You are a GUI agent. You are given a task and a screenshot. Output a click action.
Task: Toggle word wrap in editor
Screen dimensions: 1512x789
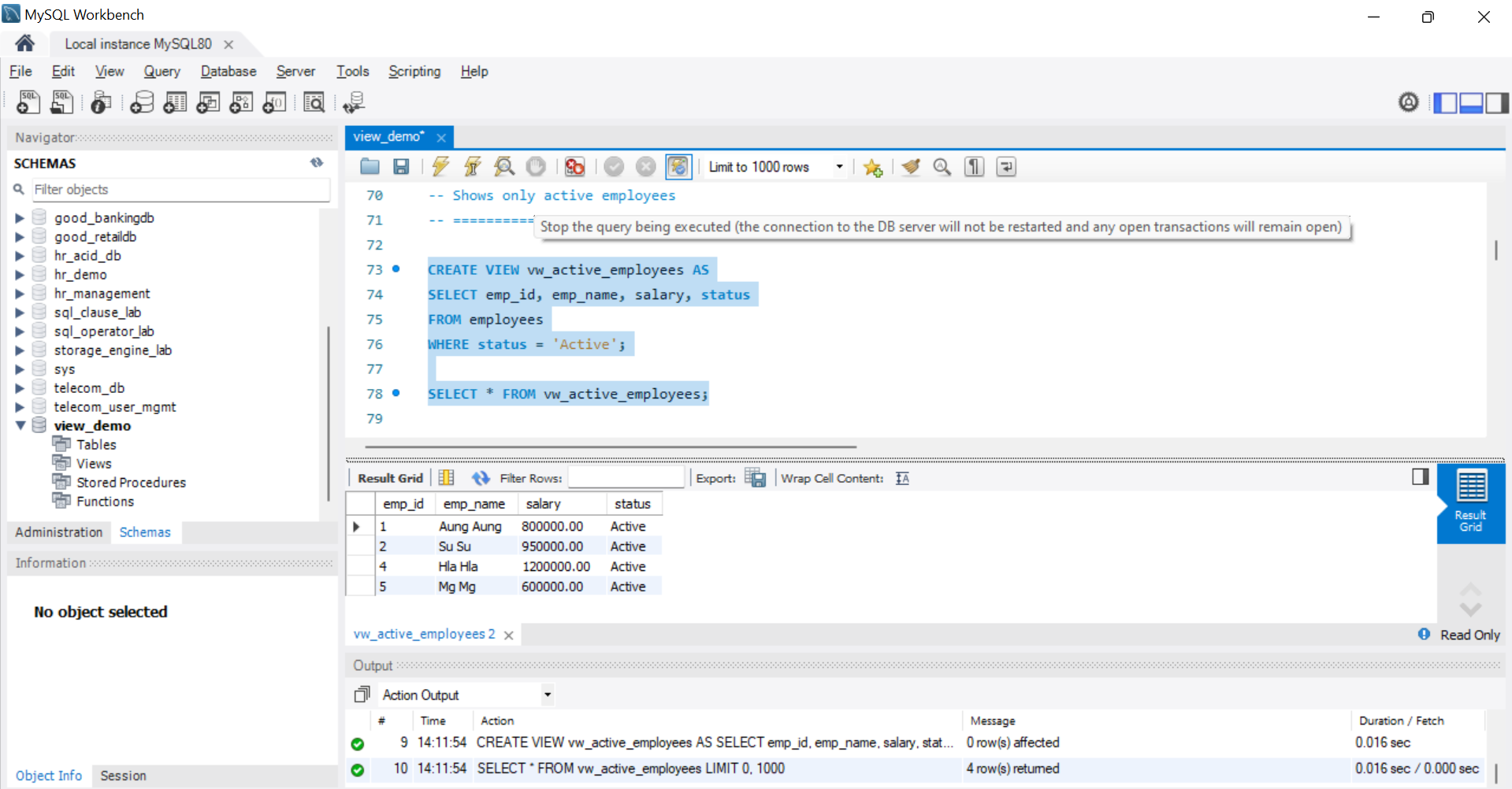[1006, 166]
